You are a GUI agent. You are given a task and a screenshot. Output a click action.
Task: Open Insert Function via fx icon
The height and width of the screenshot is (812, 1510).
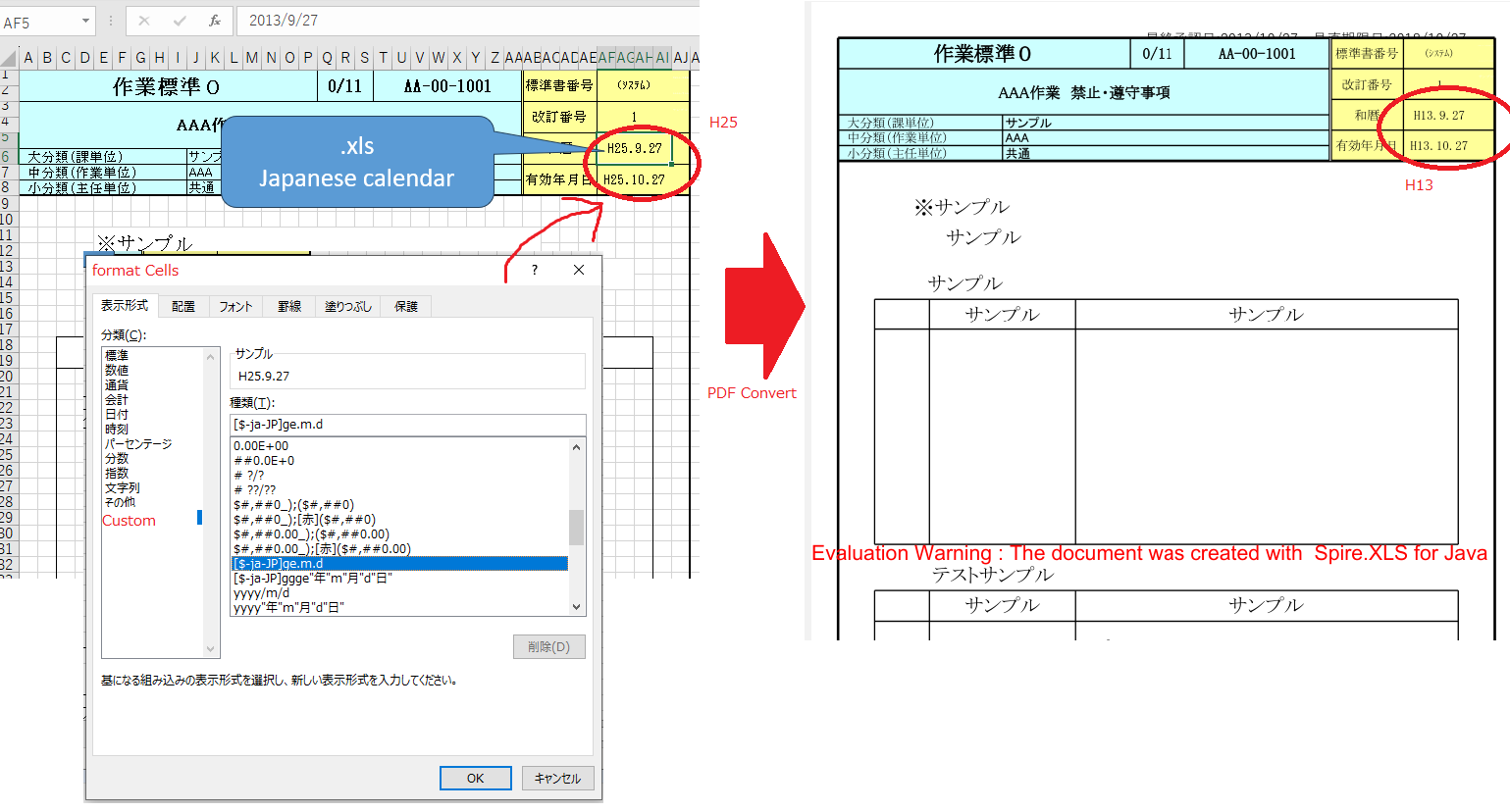click(x=214, y=21)
